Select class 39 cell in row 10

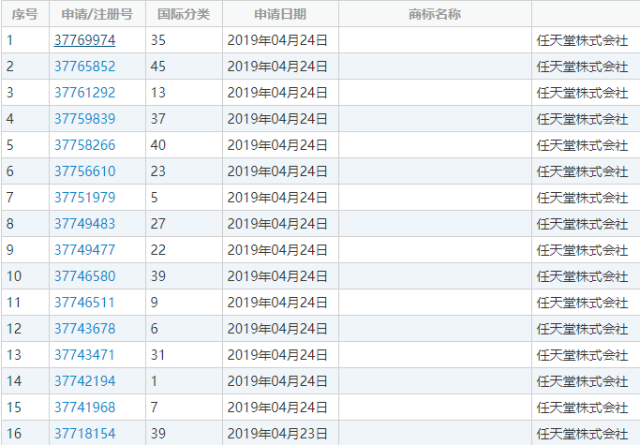[184, 276]
